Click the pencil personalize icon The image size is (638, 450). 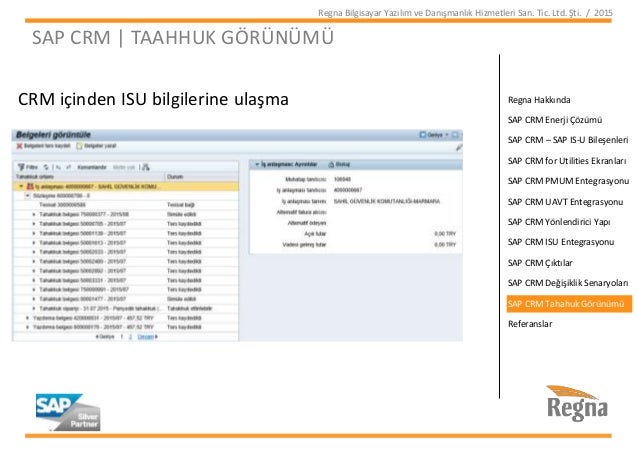coord(459,148)
